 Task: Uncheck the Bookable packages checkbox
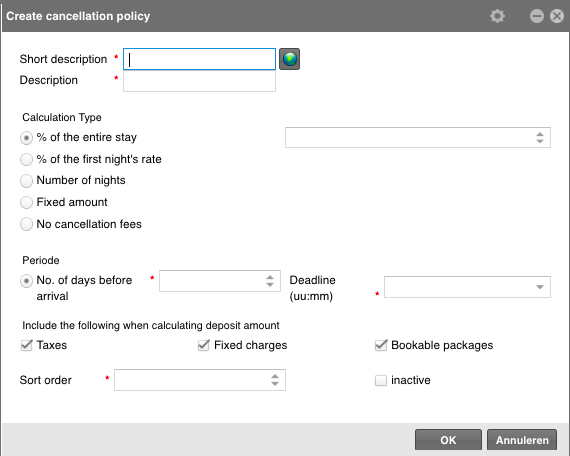pyautogui.click(x=381, y=345)
